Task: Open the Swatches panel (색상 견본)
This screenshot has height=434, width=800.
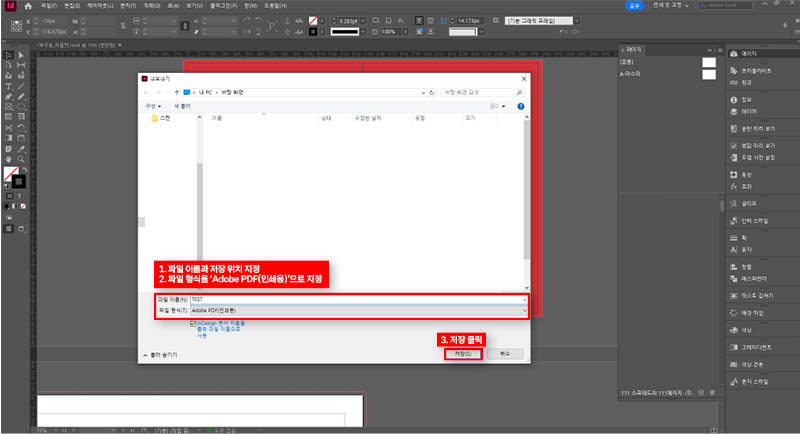Action: [746, 364]
